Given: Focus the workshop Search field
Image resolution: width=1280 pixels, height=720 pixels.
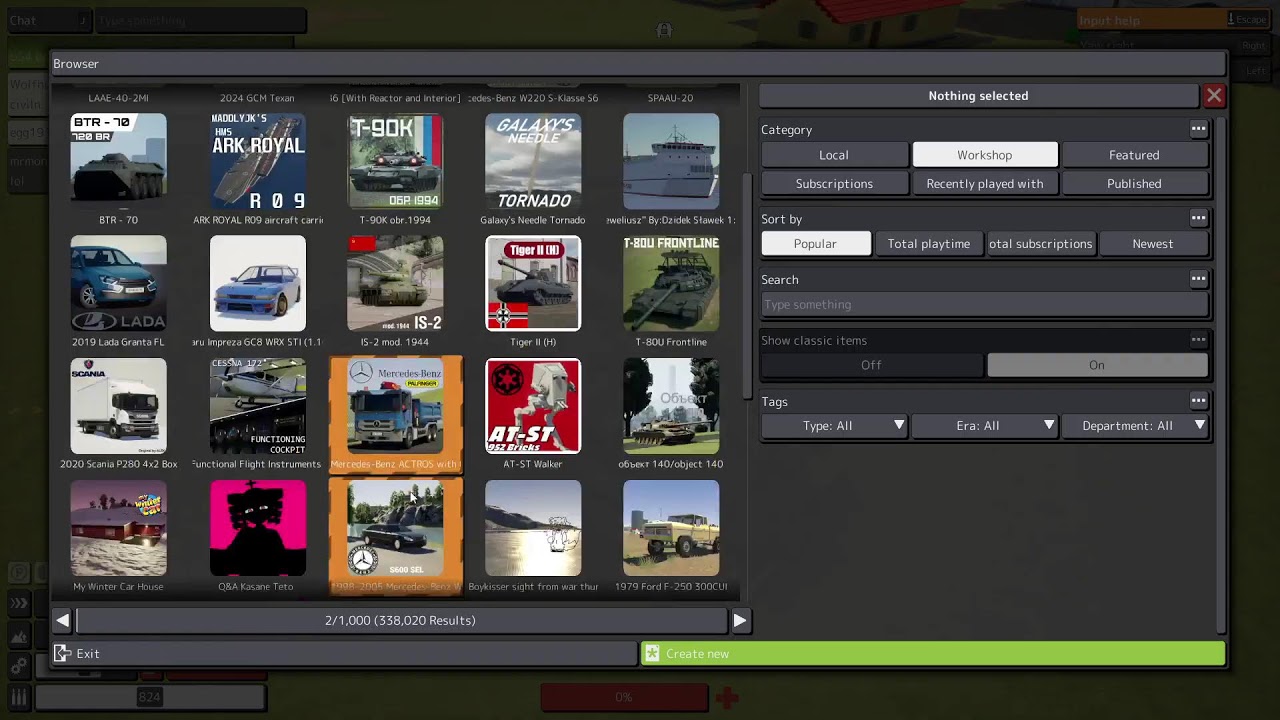Looking at the screenshot, I should pos(985,305).
